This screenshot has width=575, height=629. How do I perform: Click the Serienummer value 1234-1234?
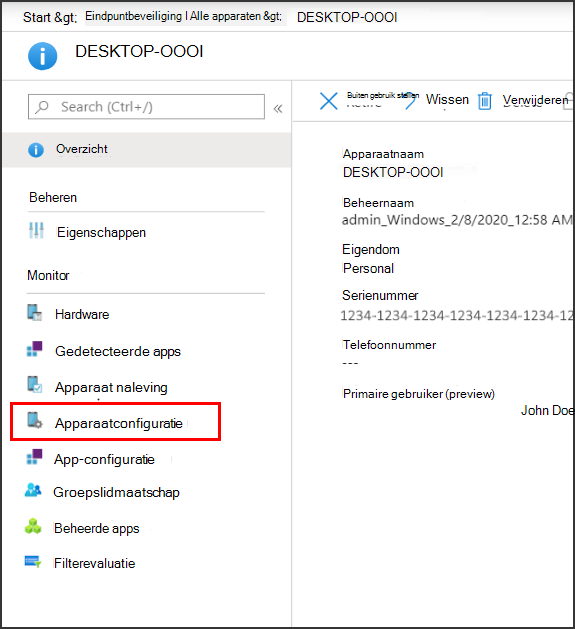point(457,316)
